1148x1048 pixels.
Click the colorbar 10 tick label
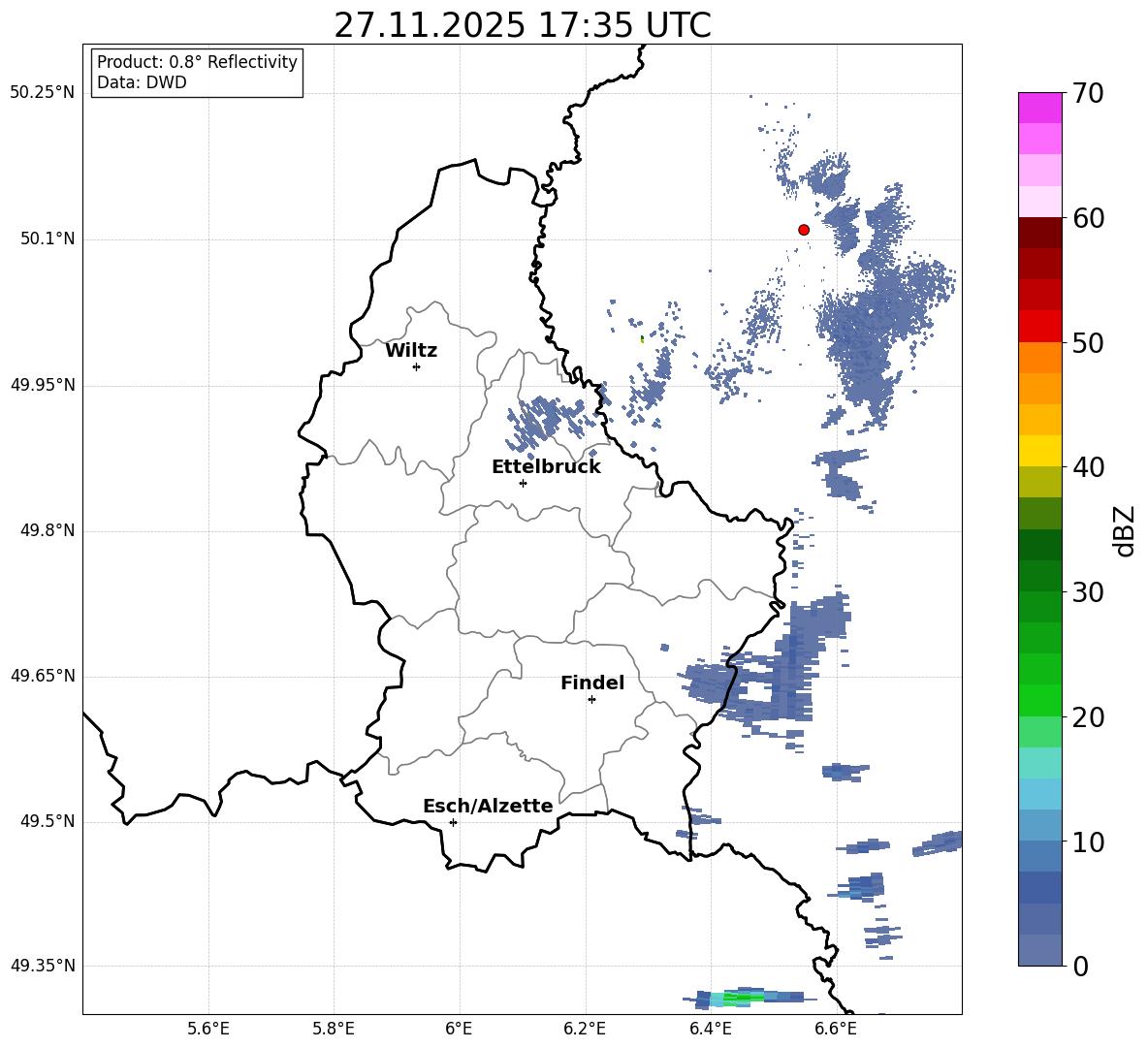1088,842
